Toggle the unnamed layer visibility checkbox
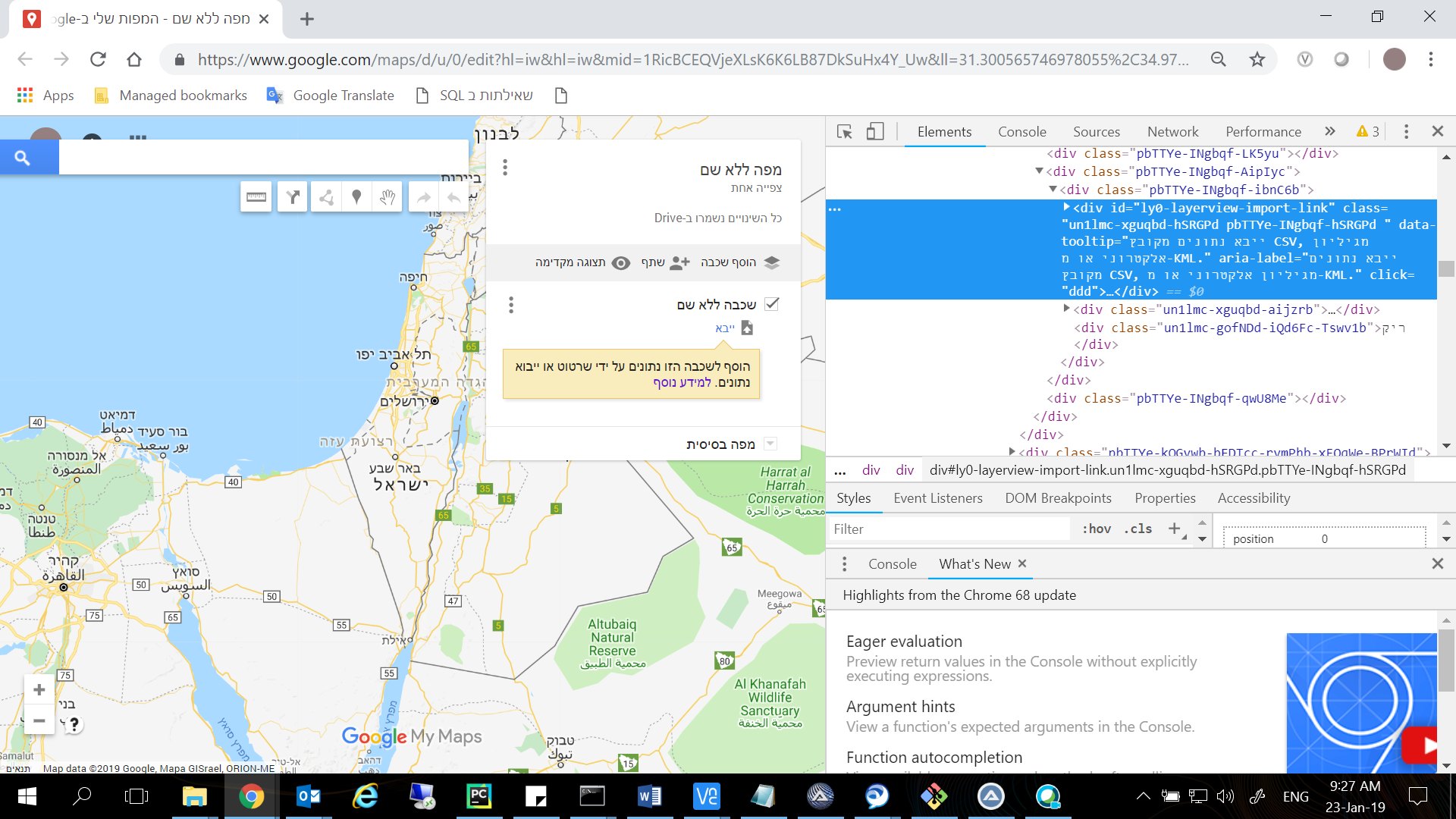This screenshot has width=1456, height=819. 772,304
